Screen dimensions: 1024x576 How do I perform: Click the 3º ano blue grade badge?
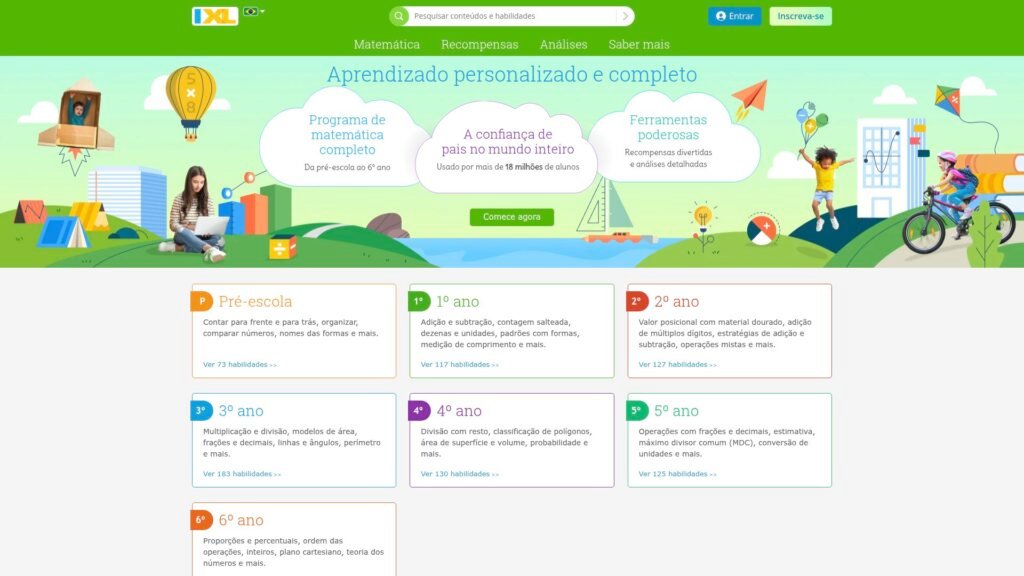click(x=202, y=410)
